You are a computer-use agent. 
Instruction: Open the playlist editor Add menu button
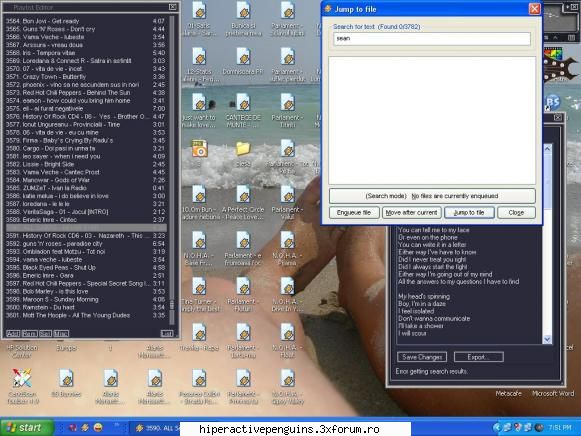point(13,334)
